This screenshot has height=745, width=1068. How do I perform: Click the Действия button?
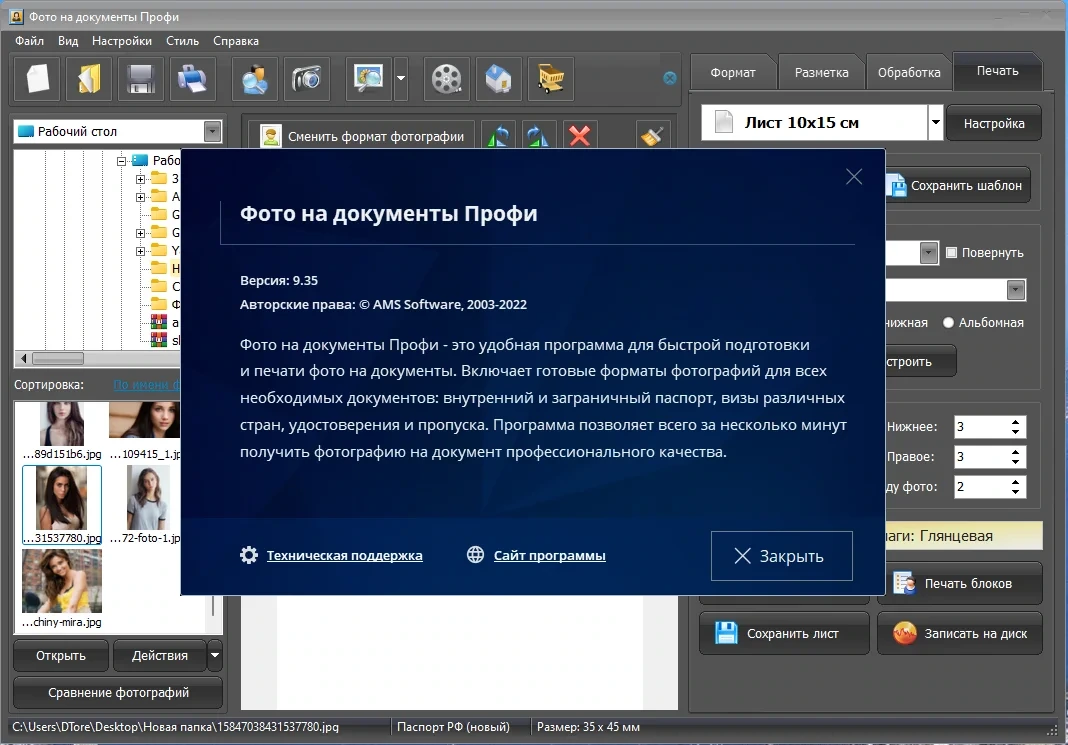tap(159, 656)
